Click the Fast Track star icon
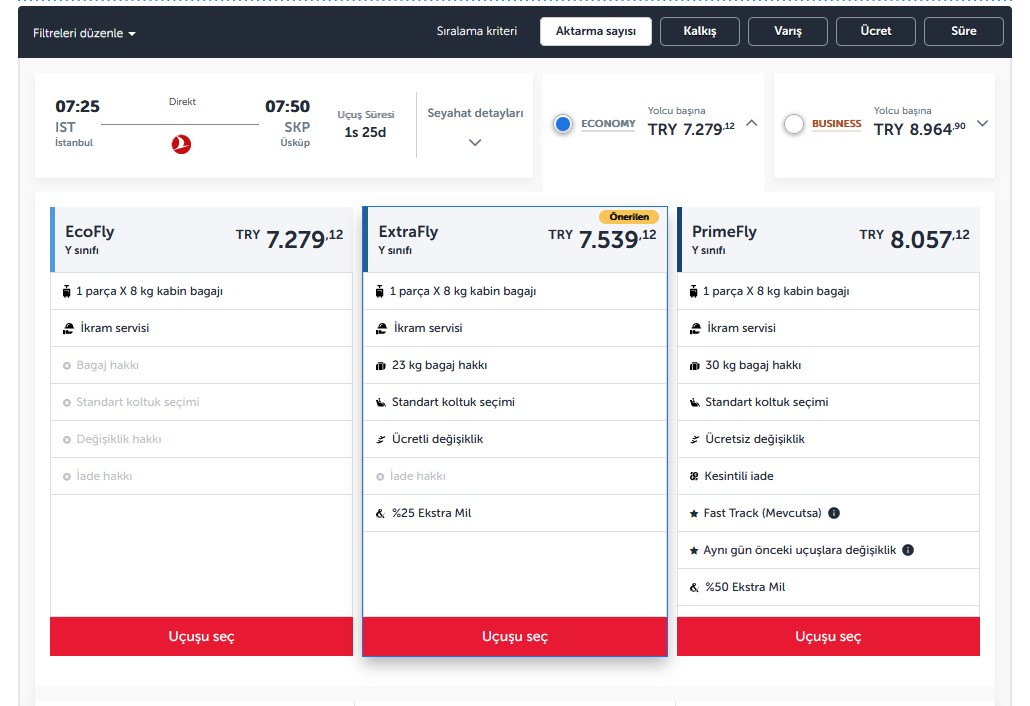 [x=694, y=514]
